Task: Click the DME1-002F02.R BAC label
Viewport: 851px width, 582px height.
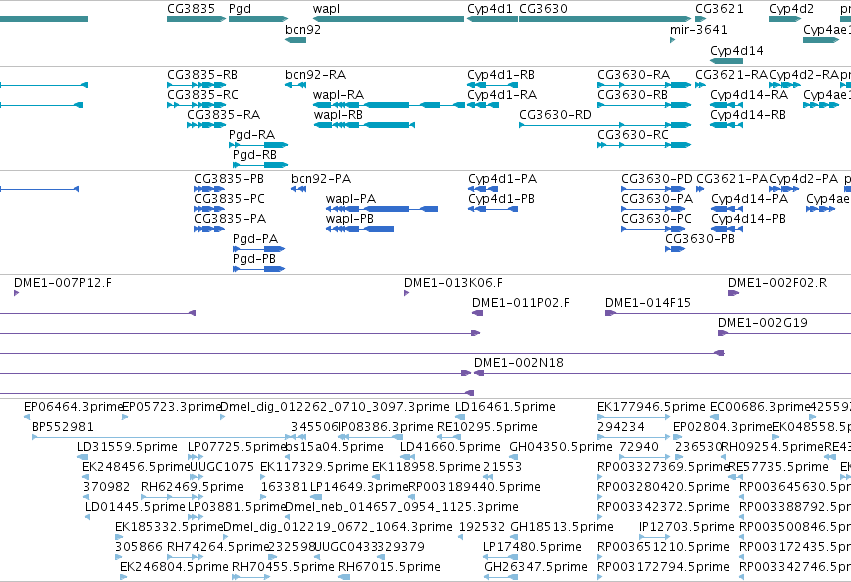Action: pyautogui.click(x=777, y=283)
